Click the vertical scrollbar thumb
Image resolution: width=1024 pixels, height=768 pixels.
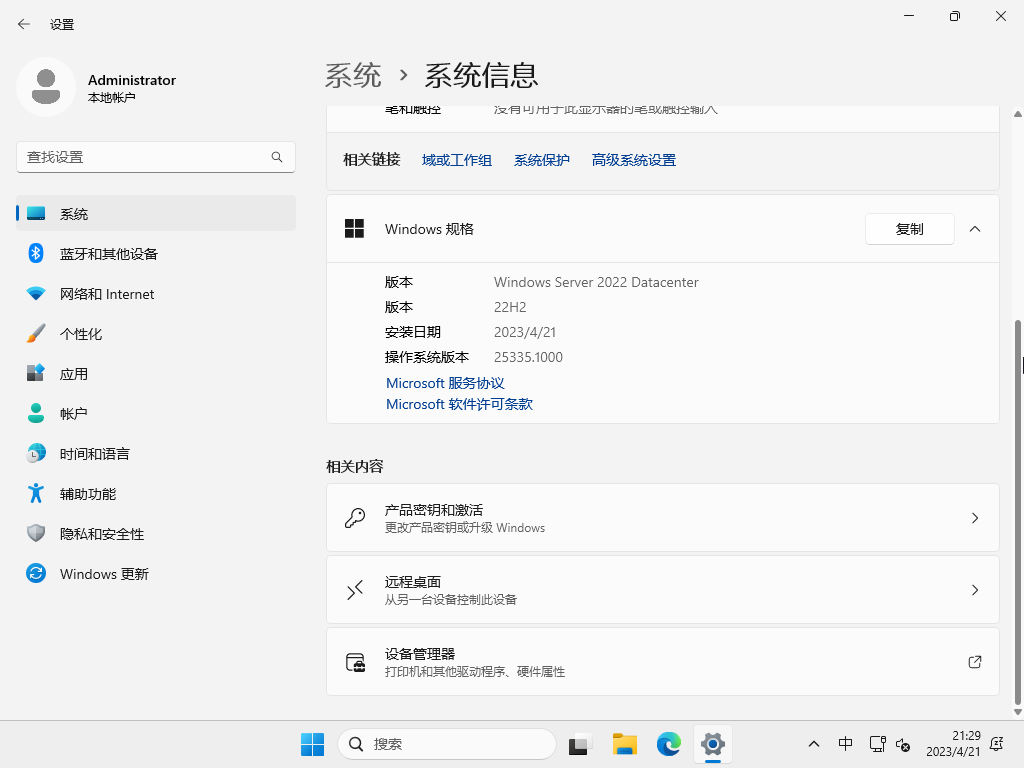pos(1017,511)
